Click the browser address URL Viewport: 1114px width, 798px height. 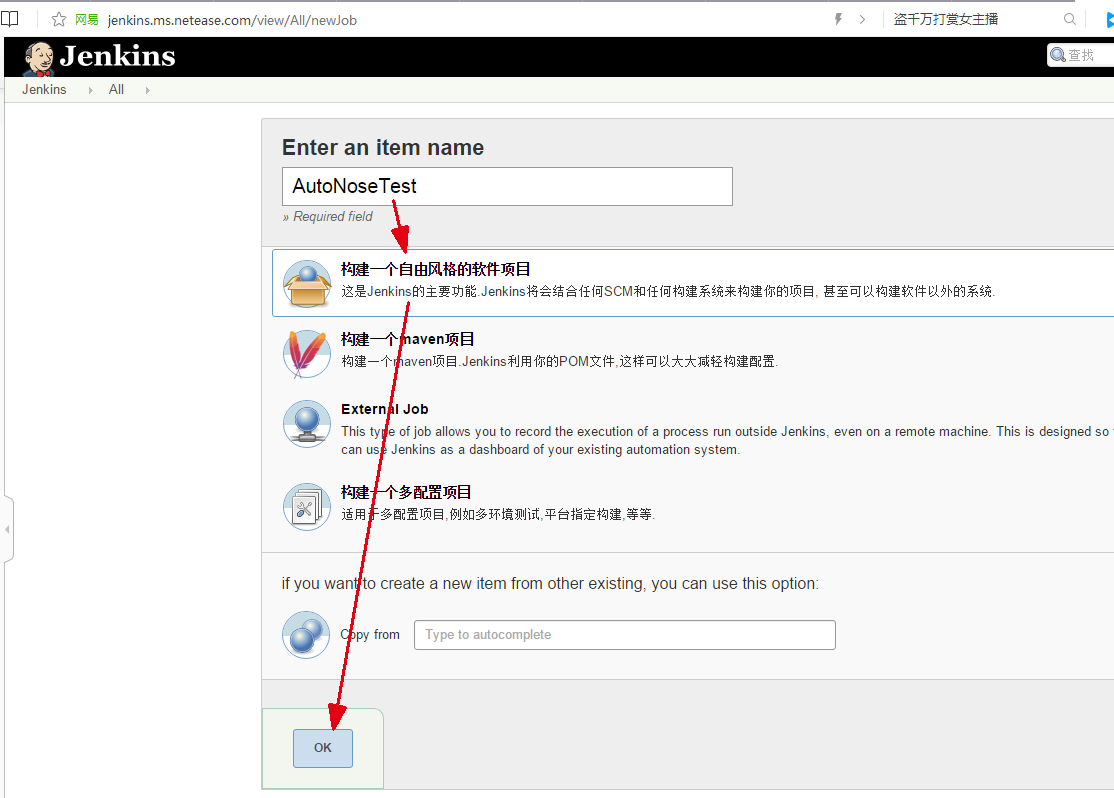tap(232, 20)
